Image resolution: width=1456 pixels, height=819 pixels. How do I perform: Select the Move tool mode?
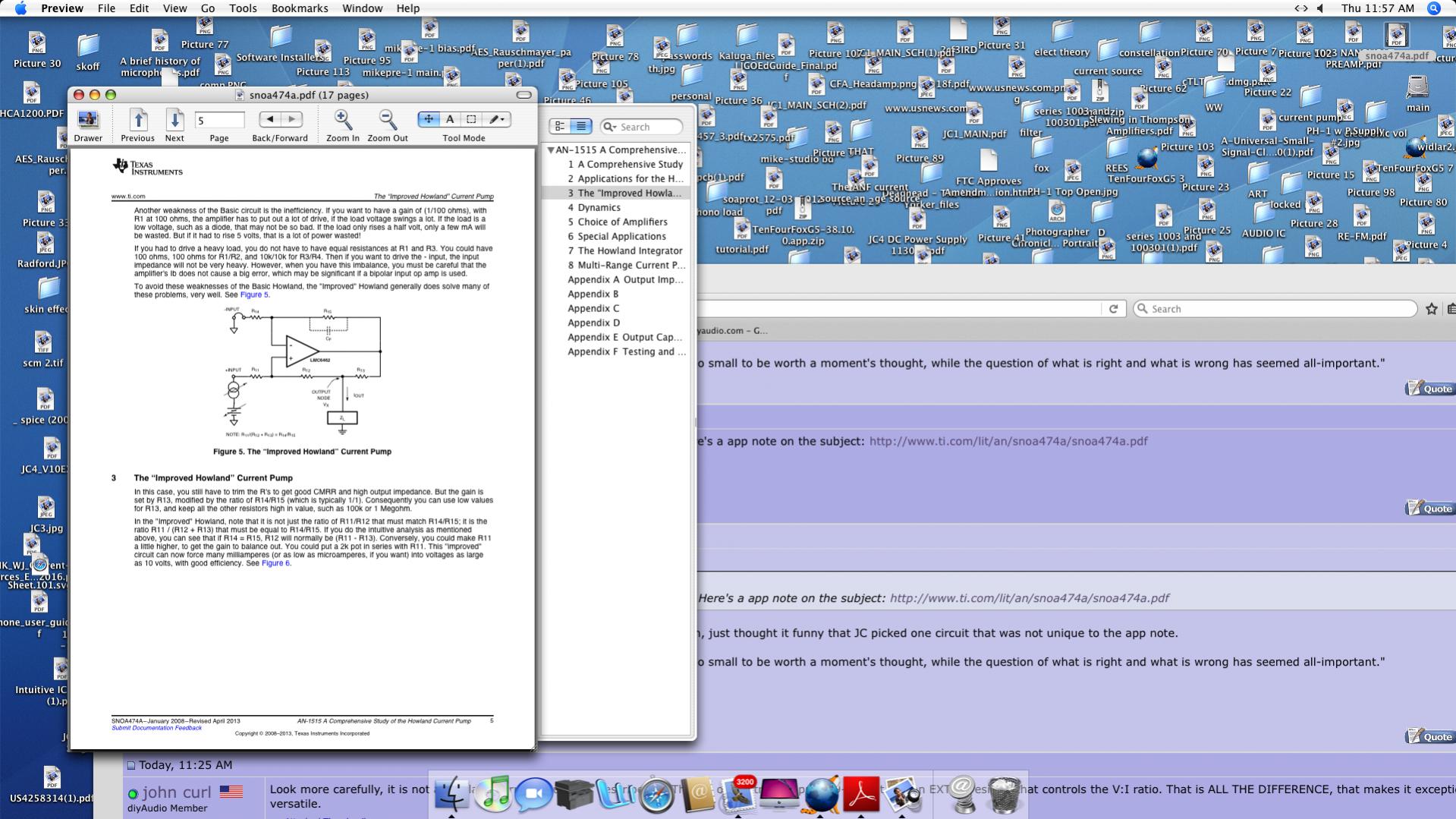[429, 119]
